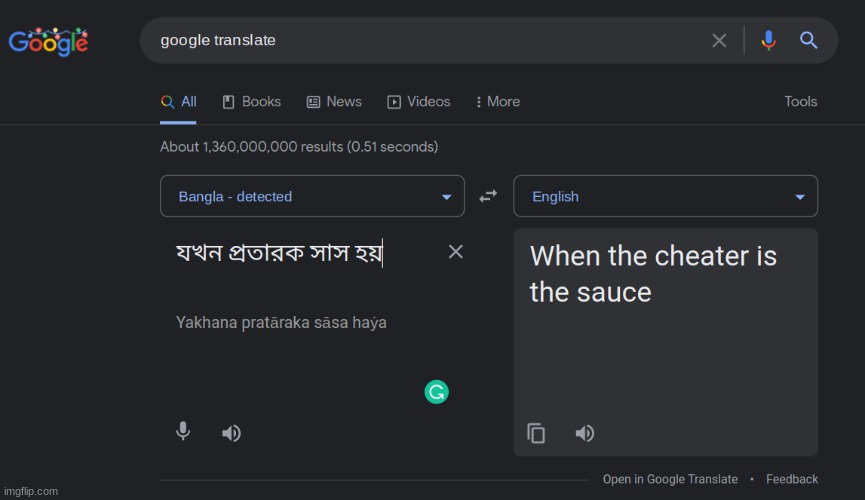Switch to the Books tab
Viewport: 865px width, 500px height.
[x=252, y=102]
